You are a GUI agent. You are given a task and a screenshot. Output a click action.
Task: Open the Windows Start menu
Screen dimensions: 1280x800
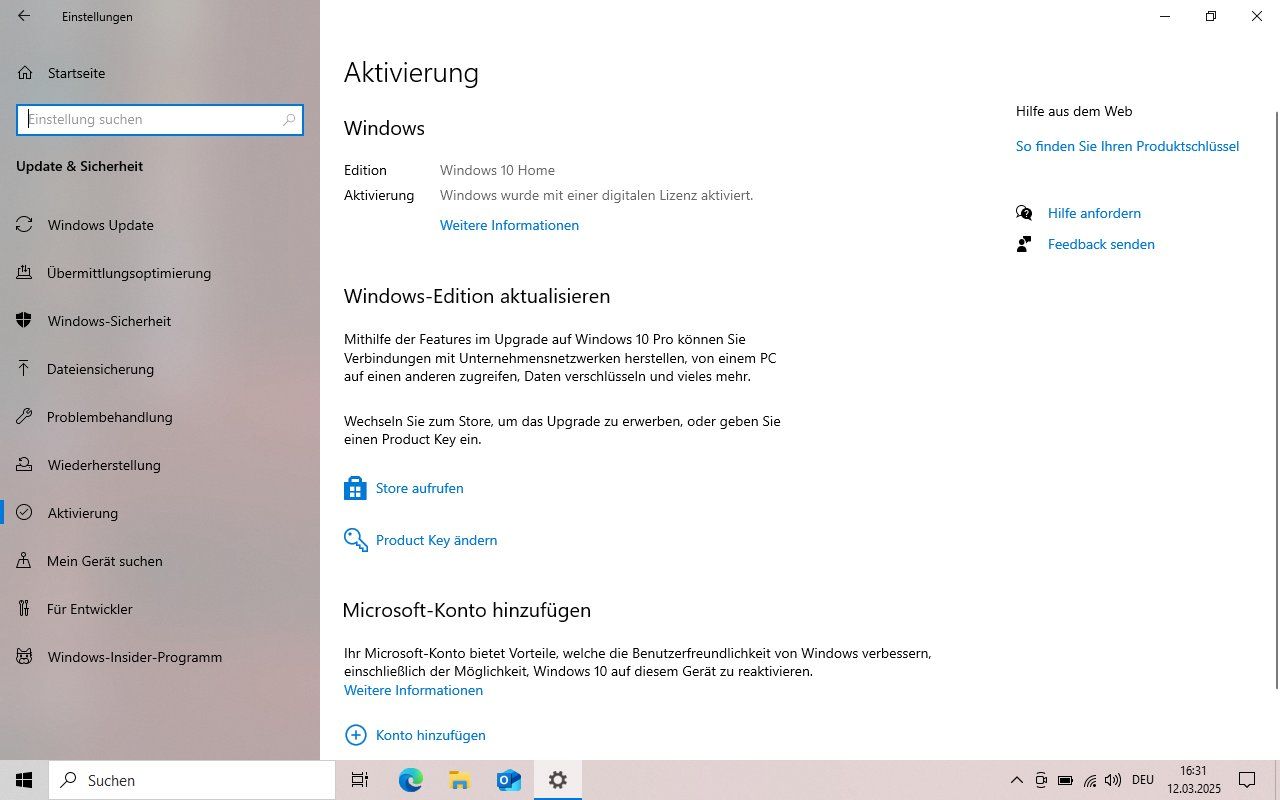24,780
